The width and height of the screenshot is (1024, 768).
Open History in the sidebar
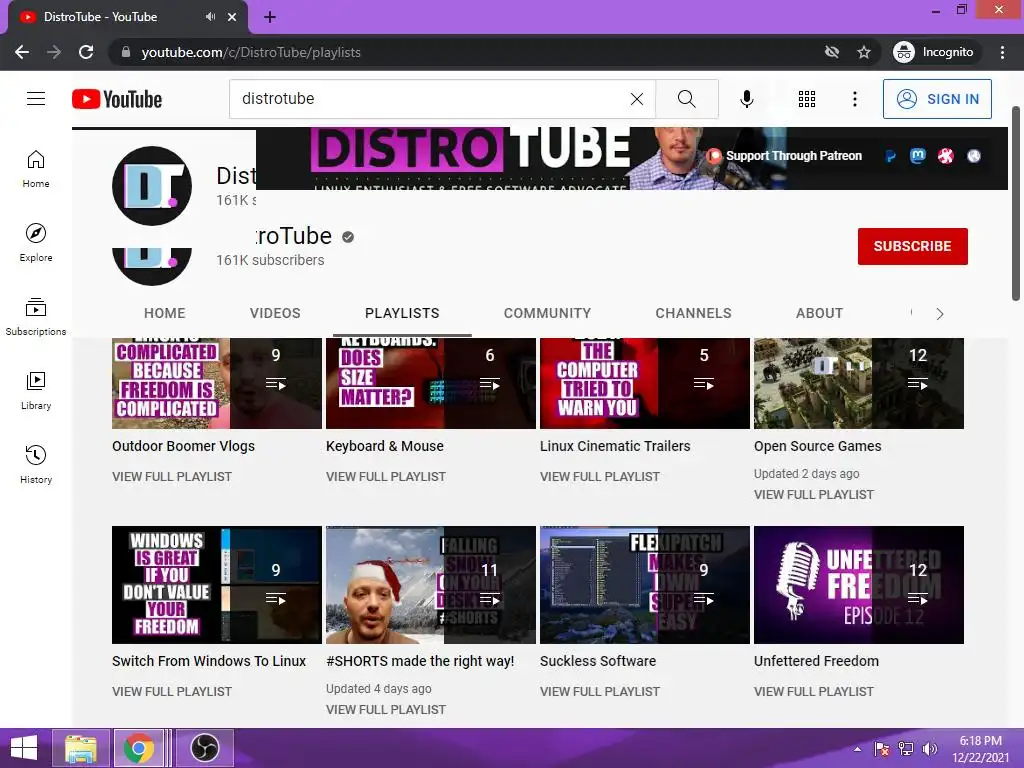pos(36,464)
